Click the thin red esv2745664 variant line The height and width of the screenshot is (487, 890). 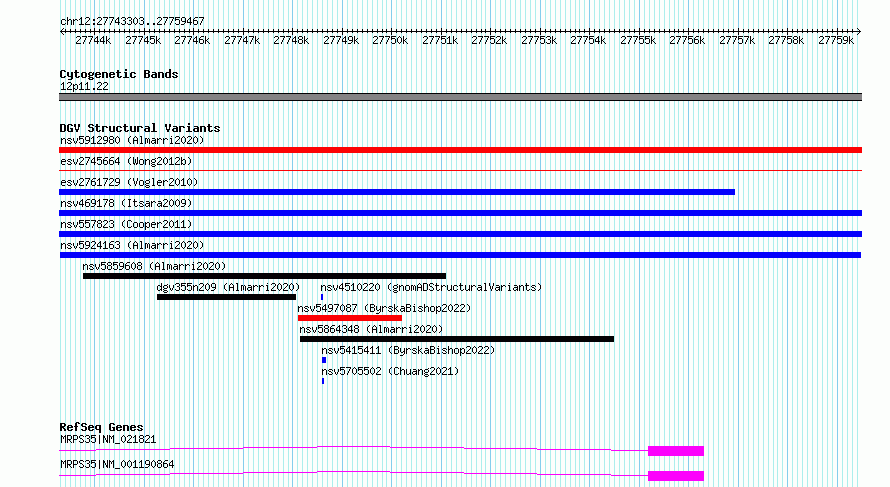460,170
